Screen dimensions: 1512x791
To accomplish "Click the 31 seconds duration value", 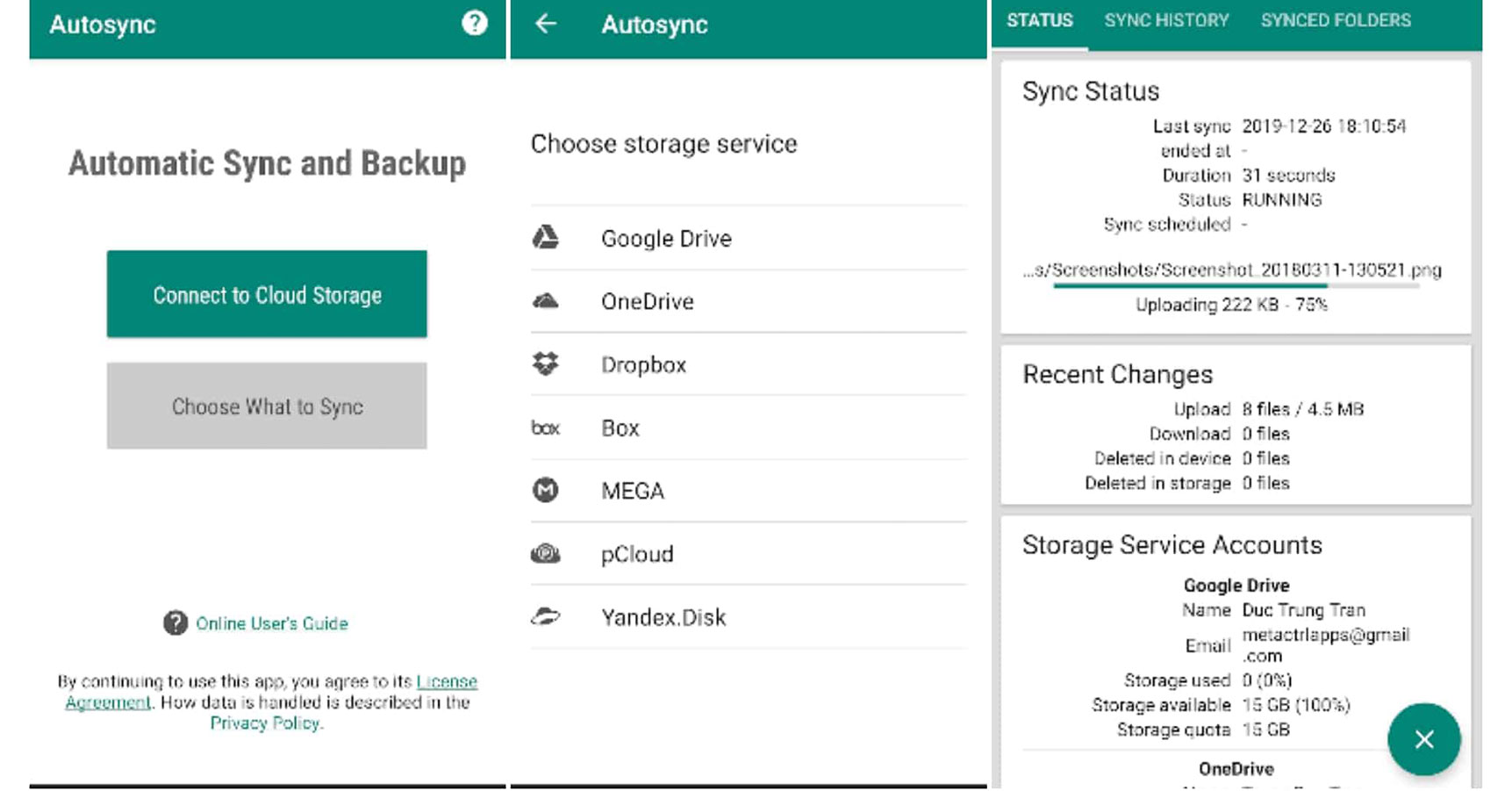I will pos(1288,175).
